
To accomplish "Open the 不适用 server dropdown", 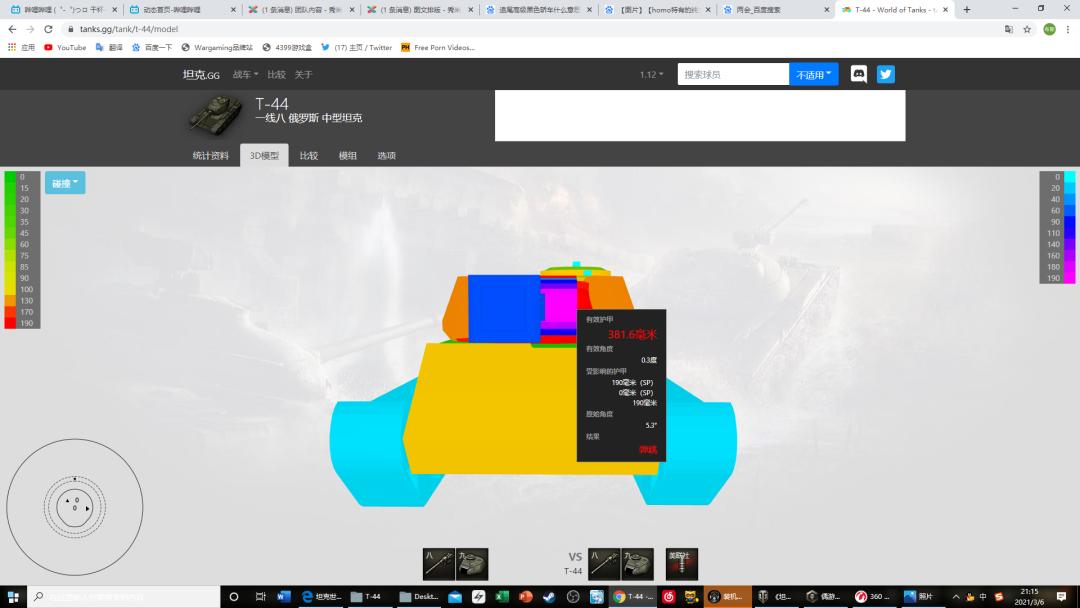I will (x=813, y=74).
